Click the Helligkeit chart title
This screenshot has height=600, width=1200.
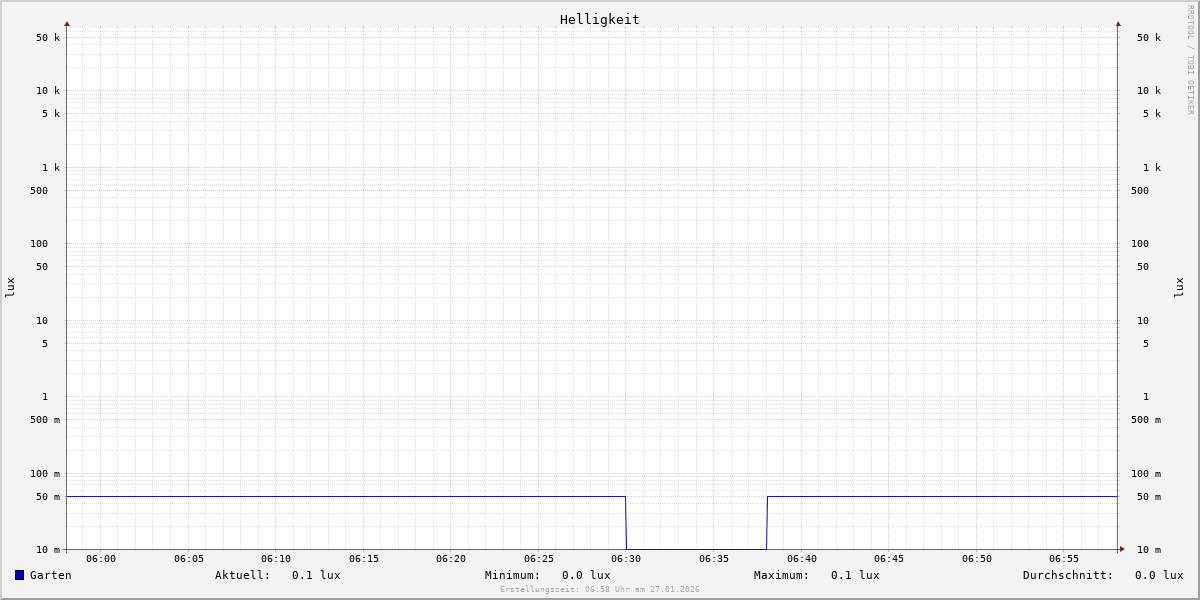click(x=599, y=19)
